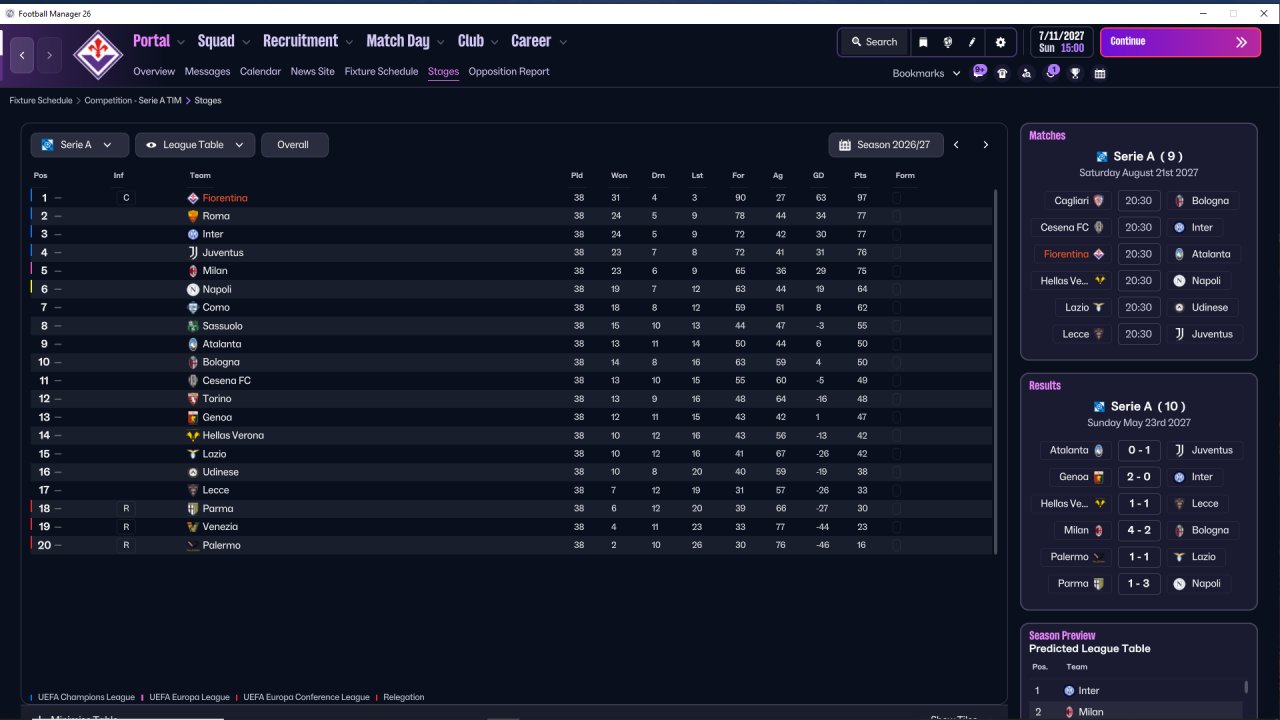Sort the table by GD column header

pos(819,176)
